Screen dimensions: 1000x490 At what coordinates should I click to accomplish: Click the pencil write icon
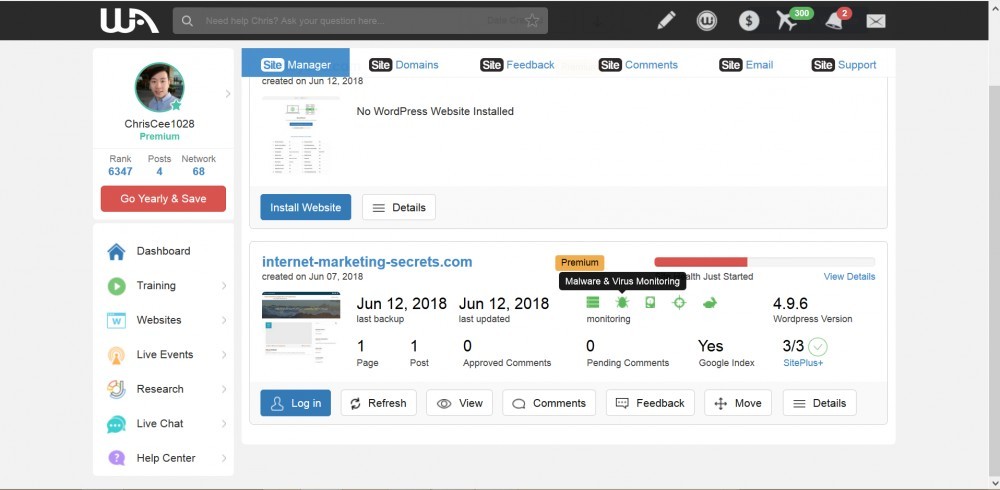click(x=666, y=20)
